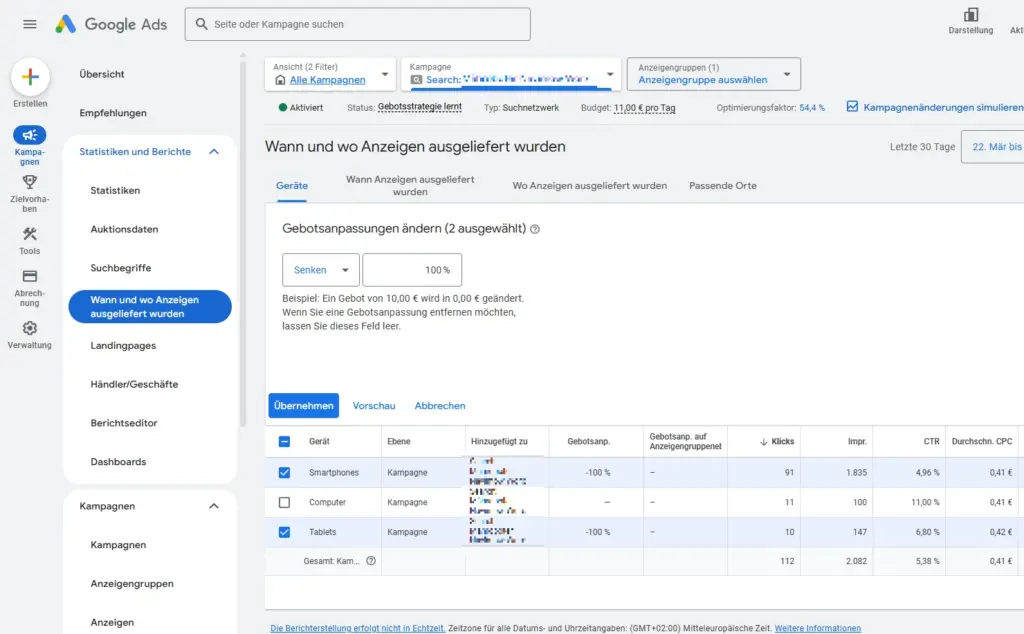This screenshot has width=1024, height=634.
Task: Open Landingpages sidebar item
Action: (123, 345)
